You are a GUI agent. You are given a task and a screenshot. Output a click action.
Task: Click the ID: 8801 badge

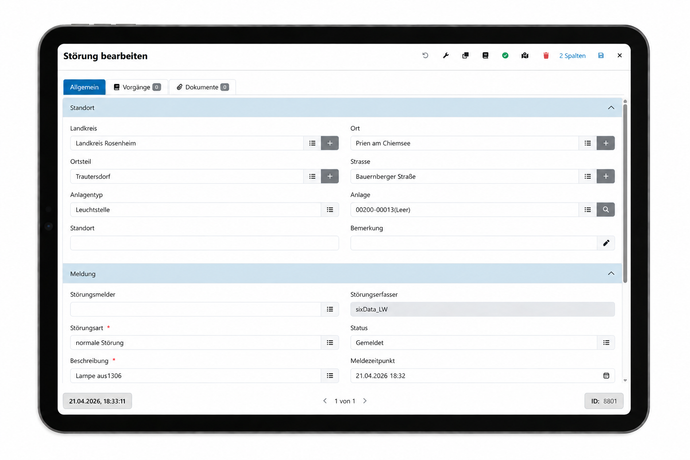(604, 401)
